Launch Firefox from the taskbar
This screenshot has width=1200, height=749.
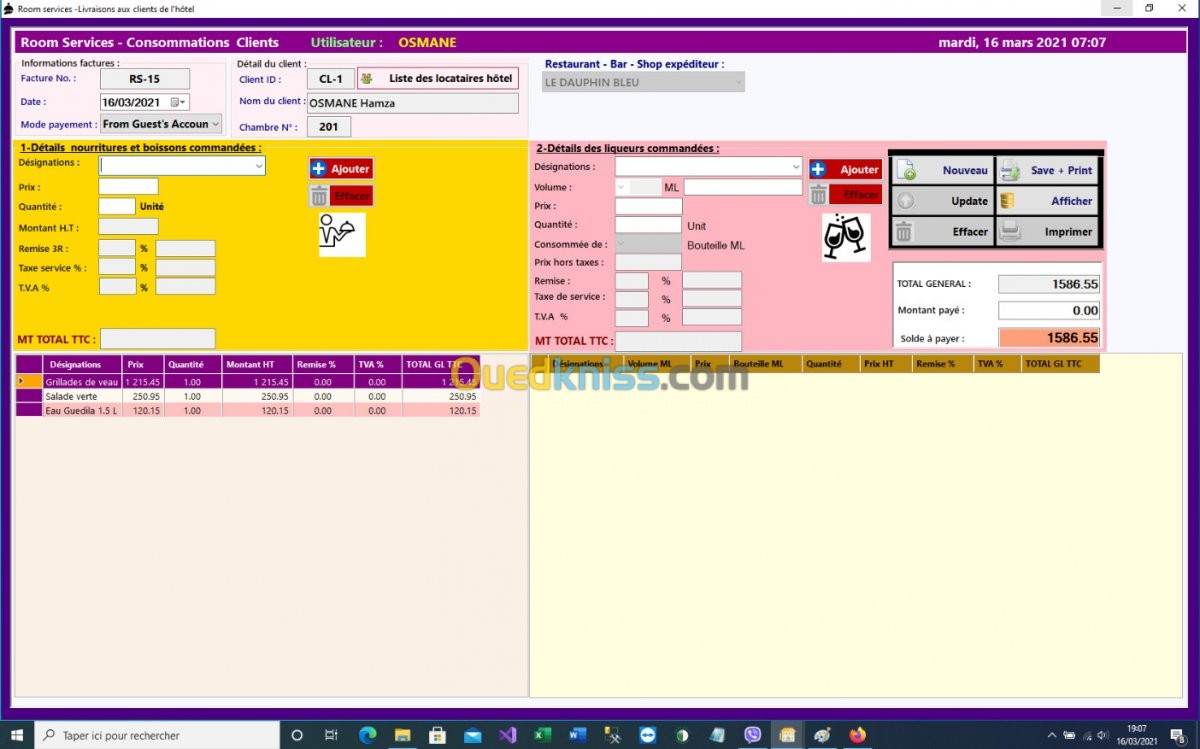(857, 735)
